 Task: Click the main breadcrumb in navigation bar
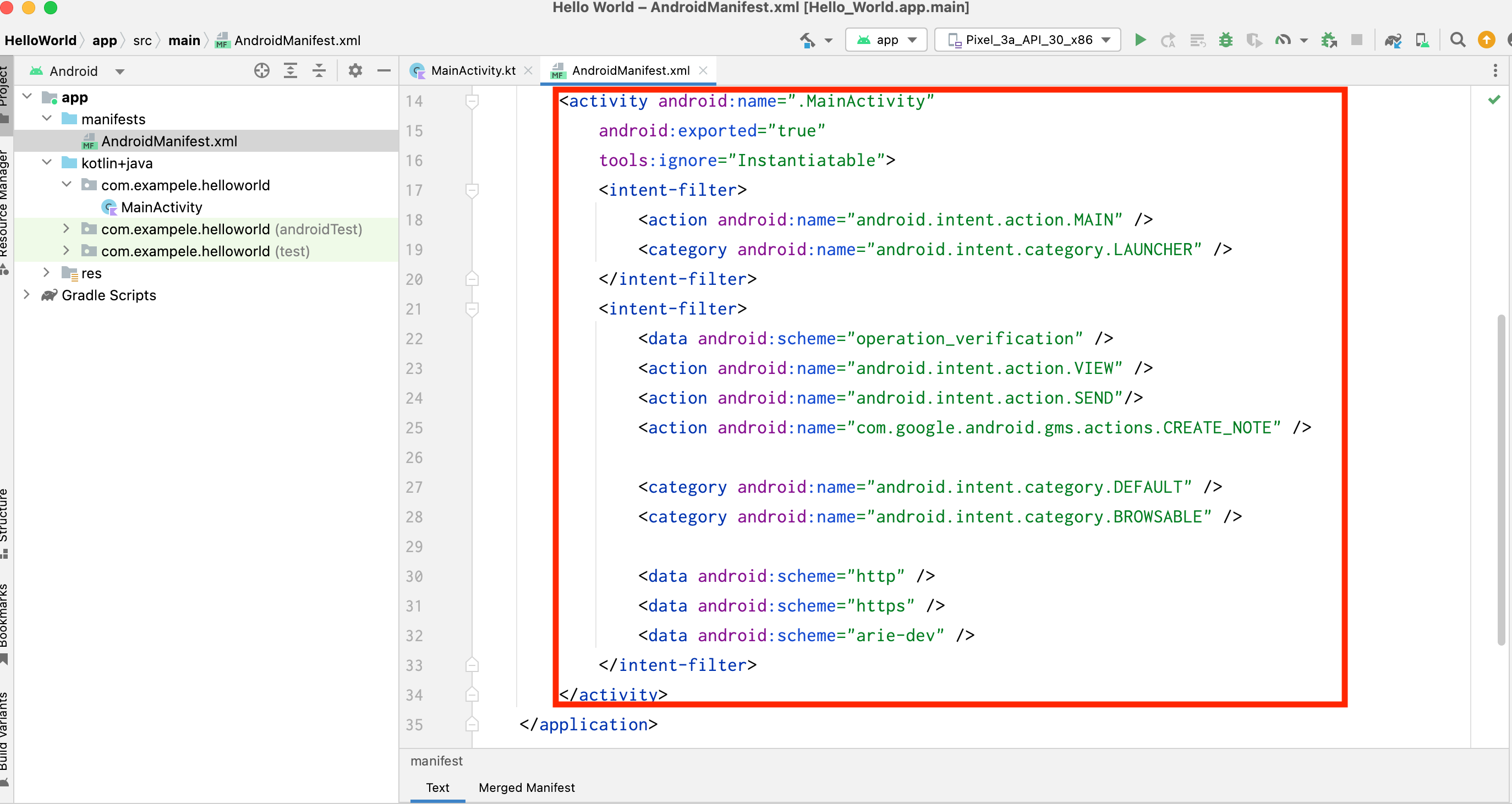(x=184, y=41)
